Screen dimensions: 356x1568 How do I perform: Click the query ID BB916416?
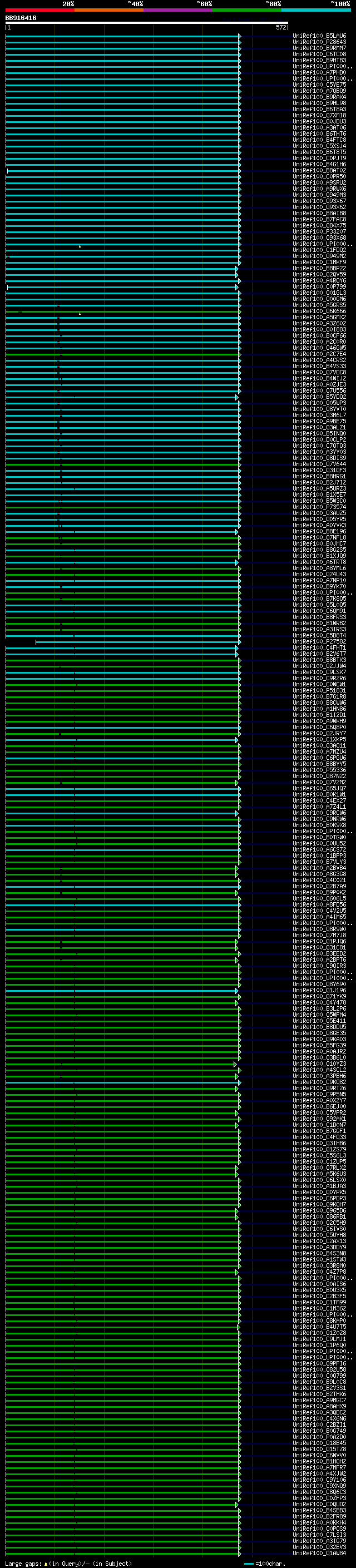[x=21, y=18]
